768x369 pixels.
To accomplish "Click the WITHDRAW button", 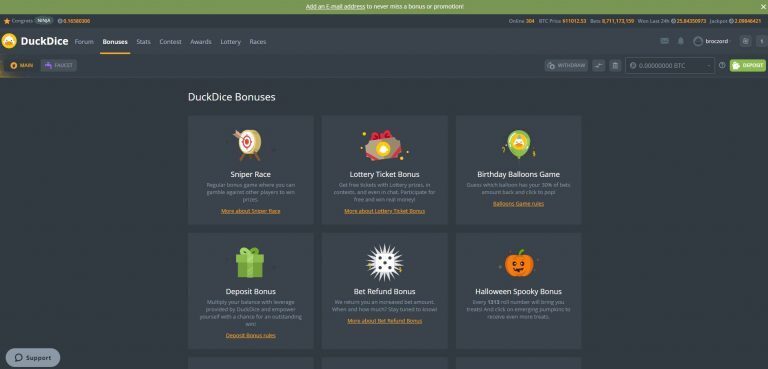I will point(566,66).
